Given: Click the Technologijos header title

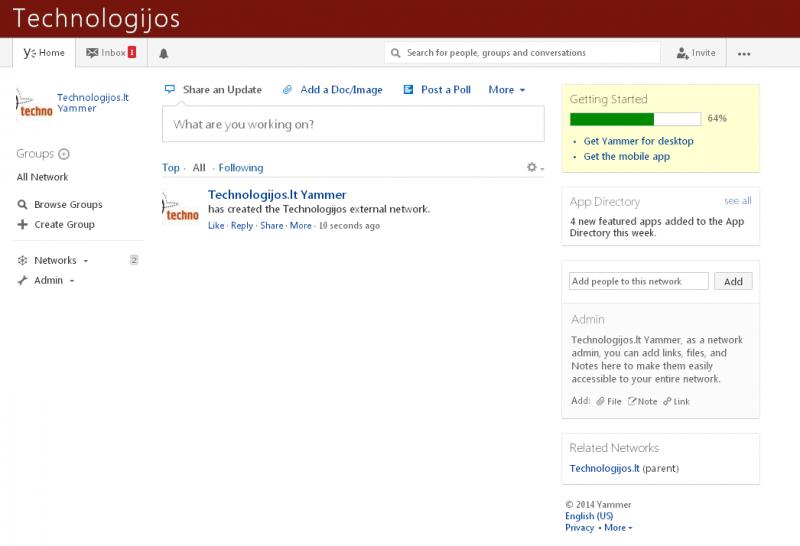Looking at the screenshot, I should click(96, 18).
